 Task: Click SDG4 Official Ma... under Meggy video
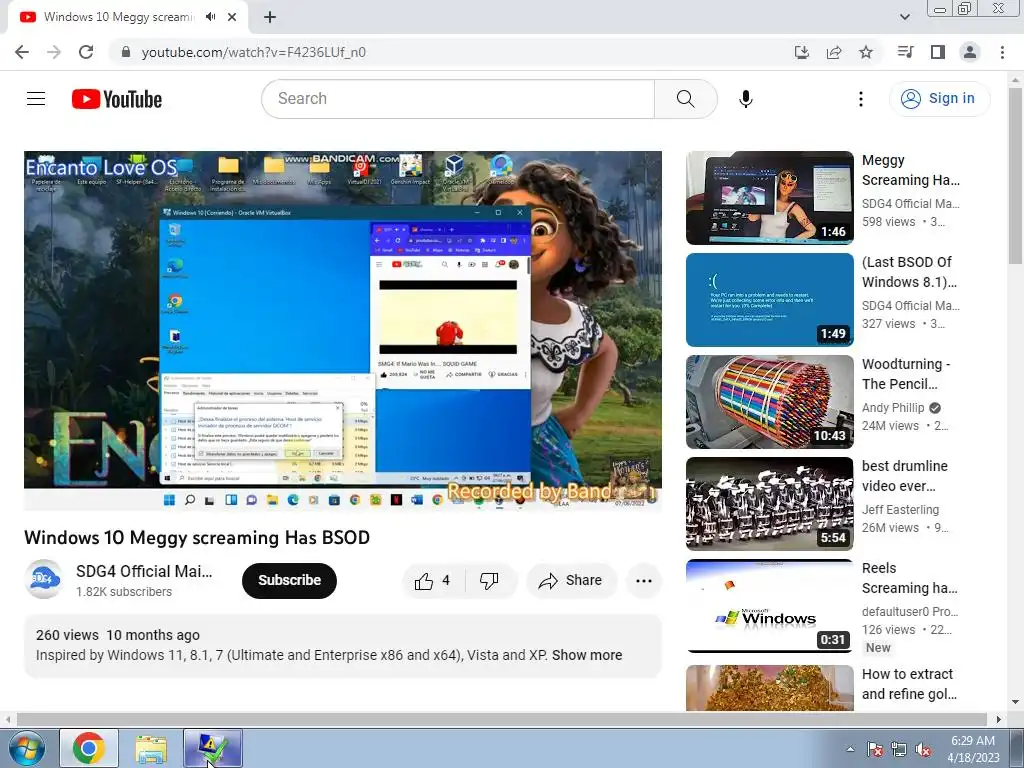point(910,204)
